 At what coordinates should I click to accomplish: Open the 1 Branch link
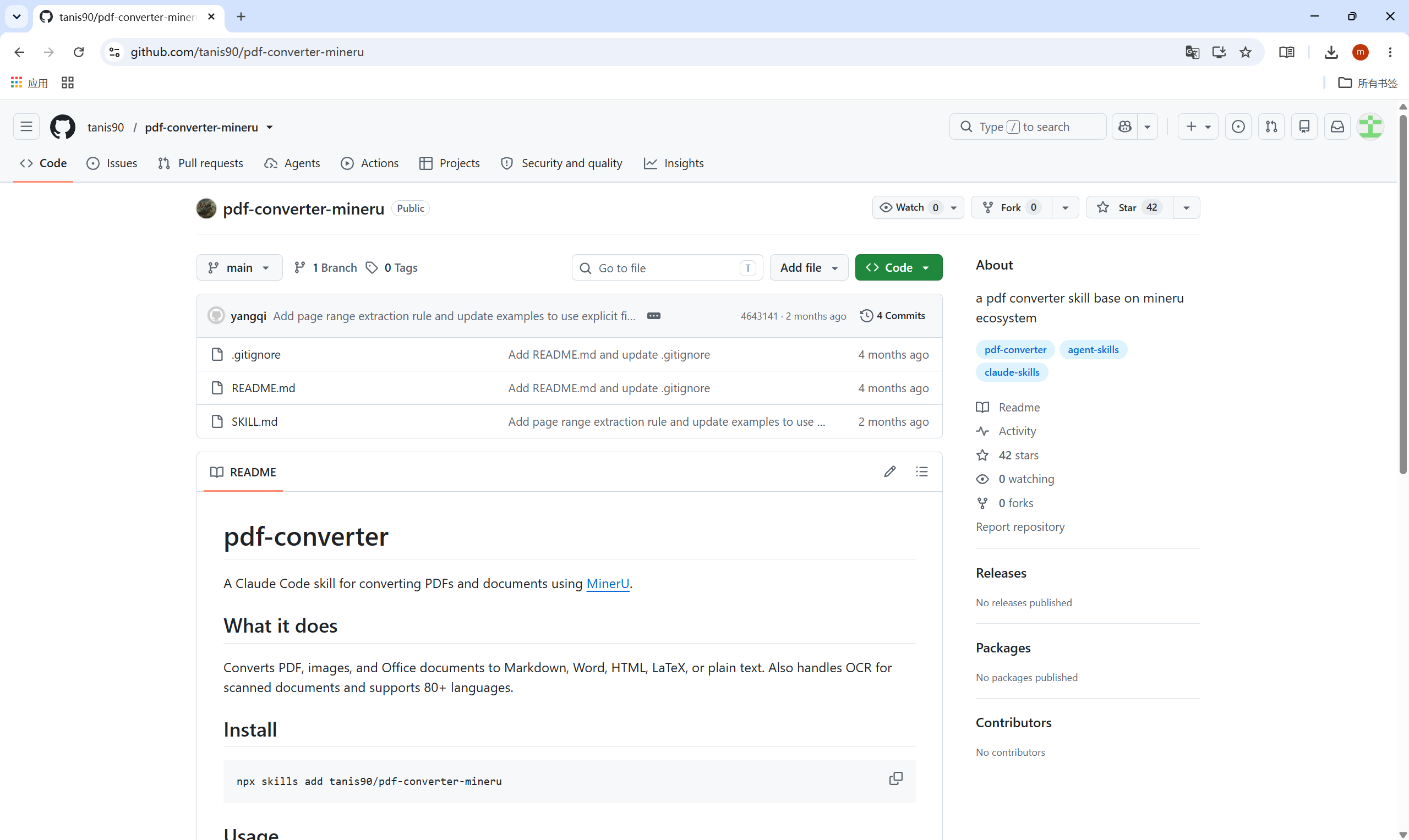[326, 267]
